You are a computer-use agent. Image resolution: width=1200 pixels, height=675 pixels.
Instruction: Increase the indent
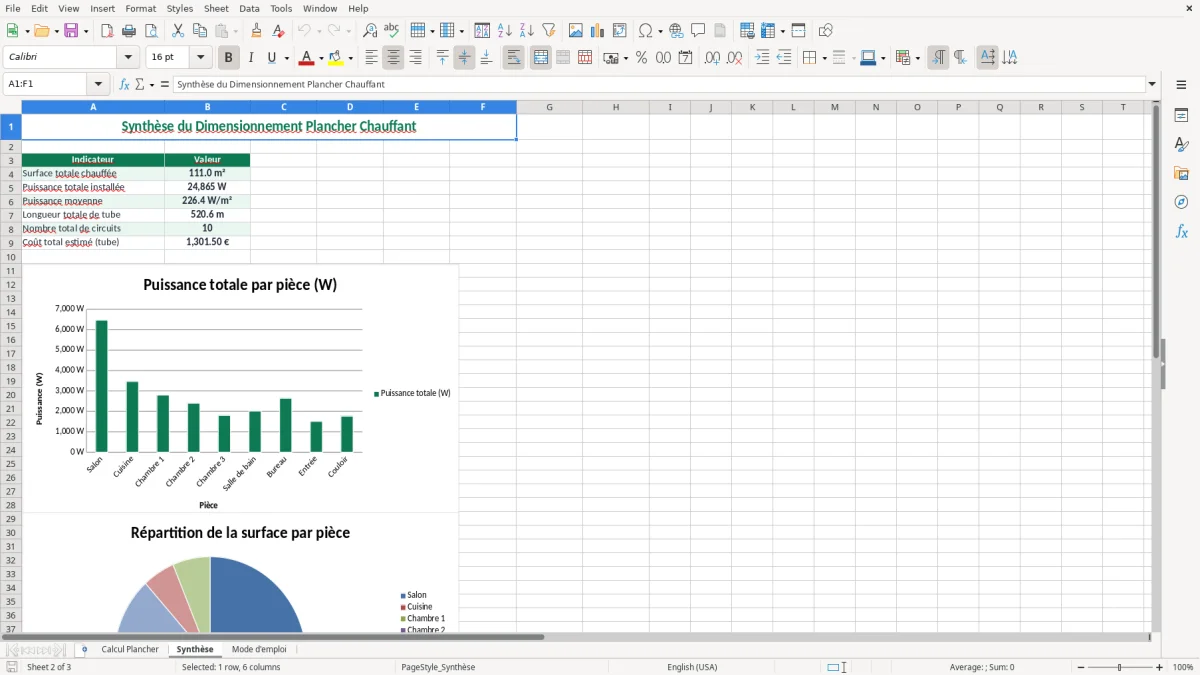pyautogui.click(x=762, y=58)
